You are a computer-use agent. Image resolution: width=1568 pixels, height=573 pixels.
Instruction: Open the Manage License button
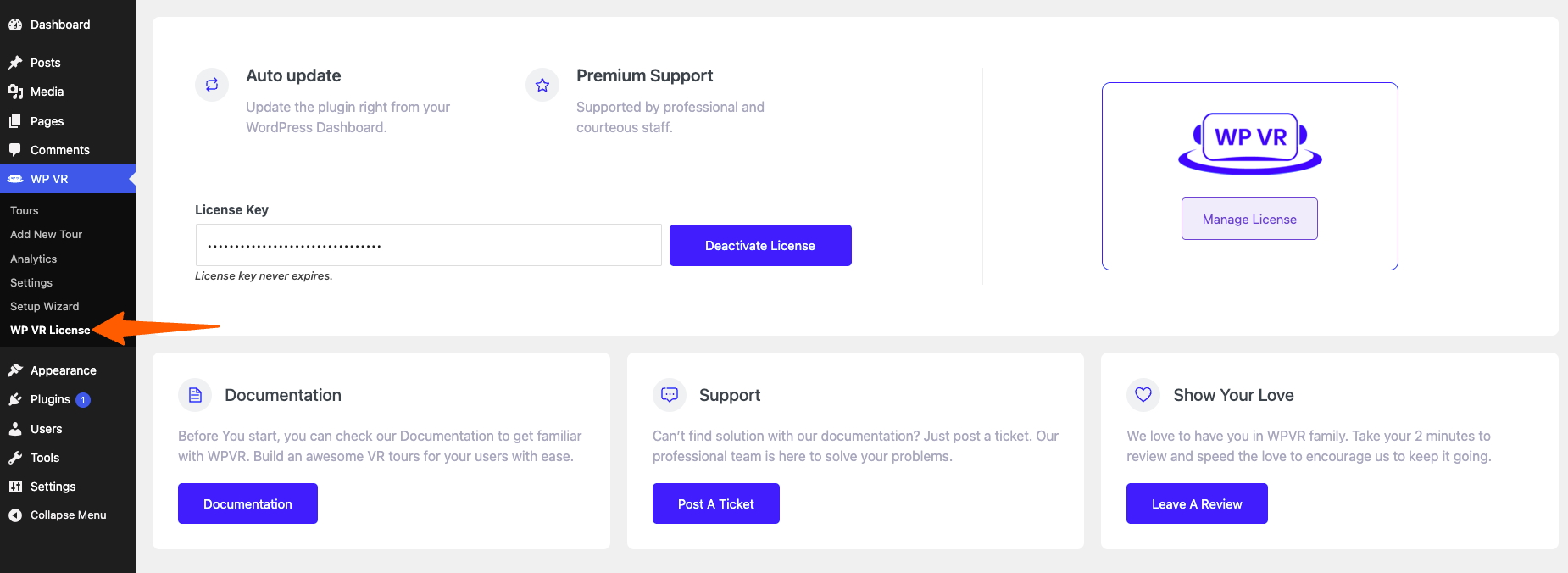coord(1249,219)
